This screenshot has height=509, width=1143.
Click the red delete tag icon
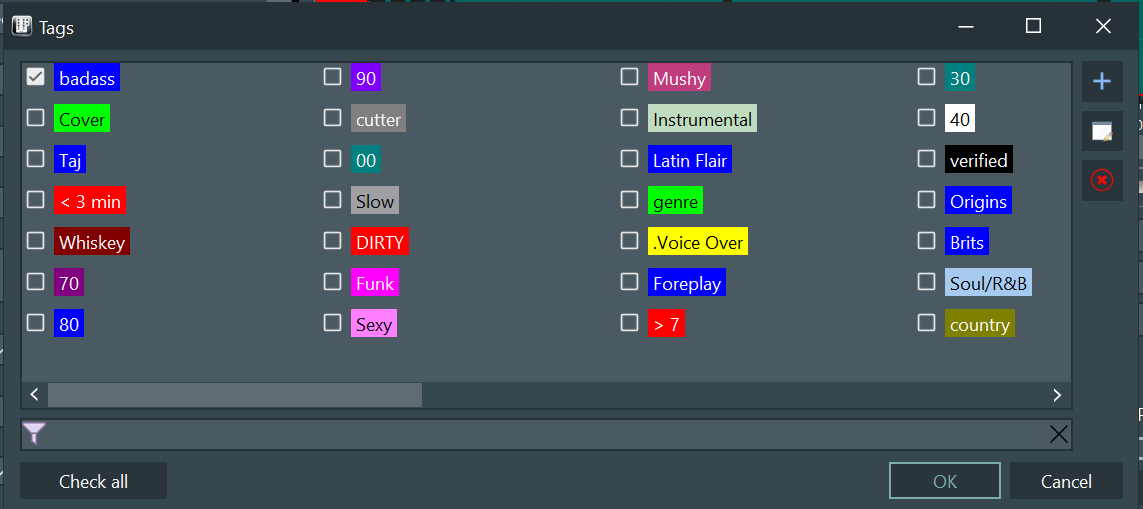pos(1101,180)
